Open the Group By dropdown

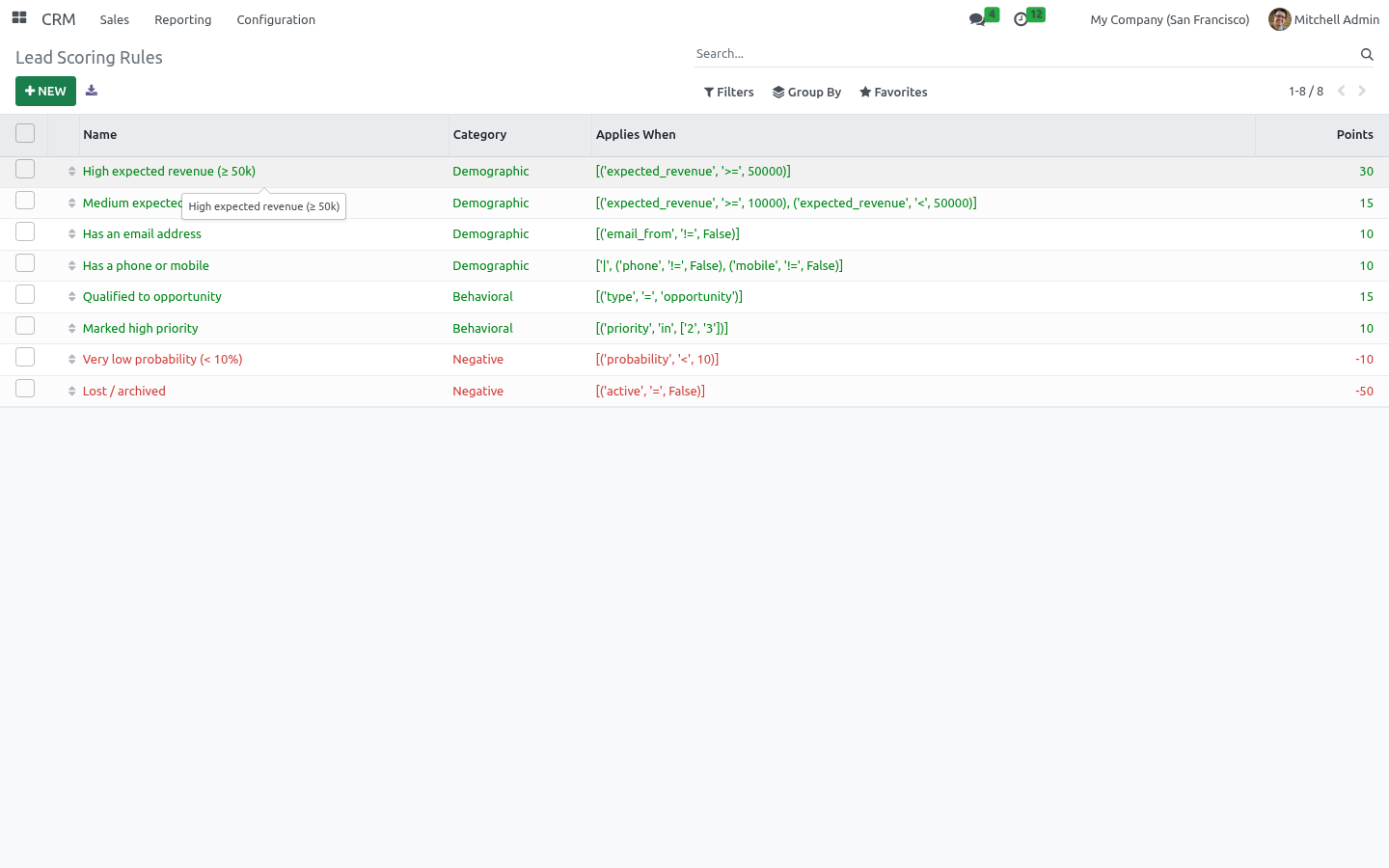tap(807, 92)
